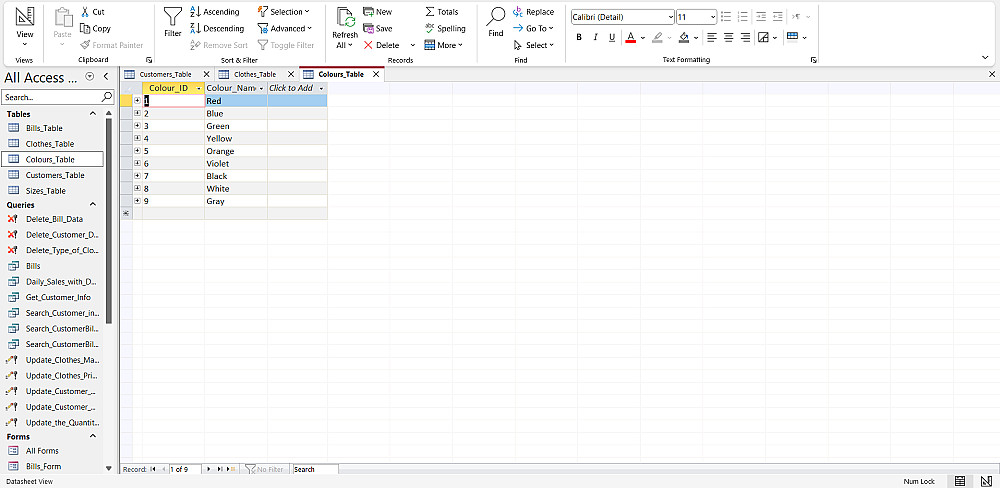
Task: Close the Clothes_Table tab
Action: coord(291,75)
